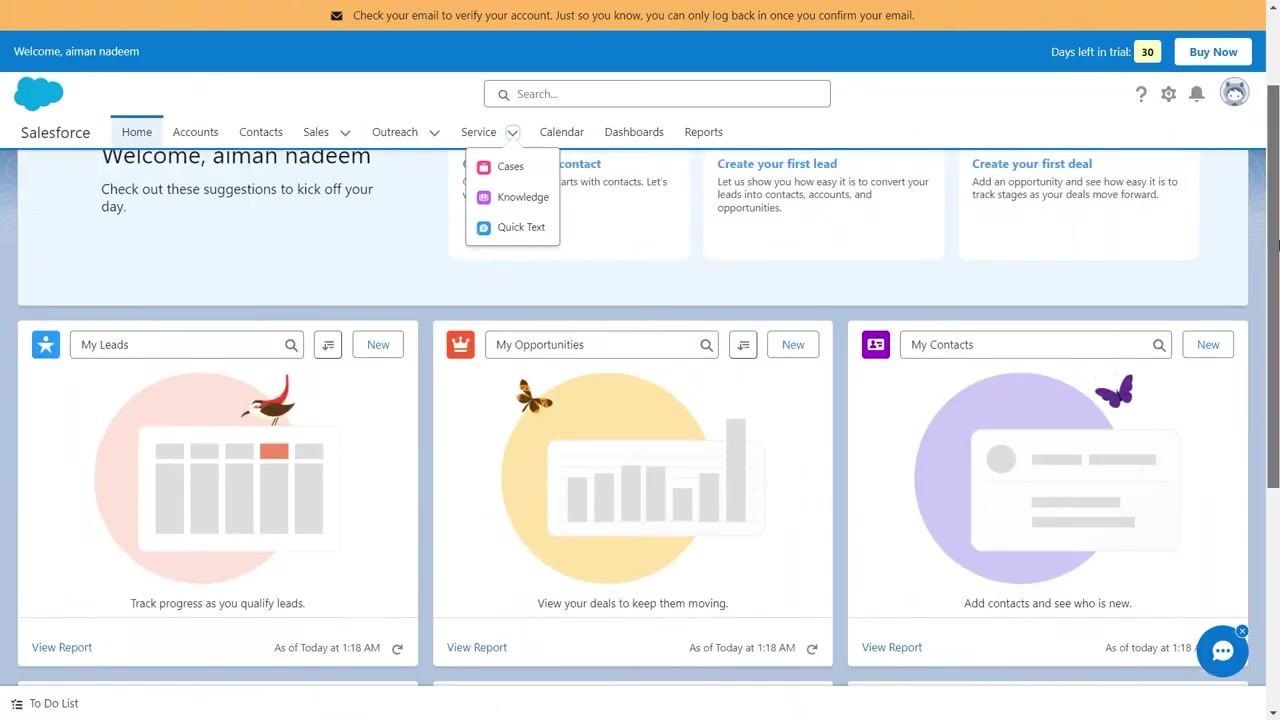Open the Dashboards tab
The width and height of the screenshot is (1280, 720).
(x=634, y=132)
